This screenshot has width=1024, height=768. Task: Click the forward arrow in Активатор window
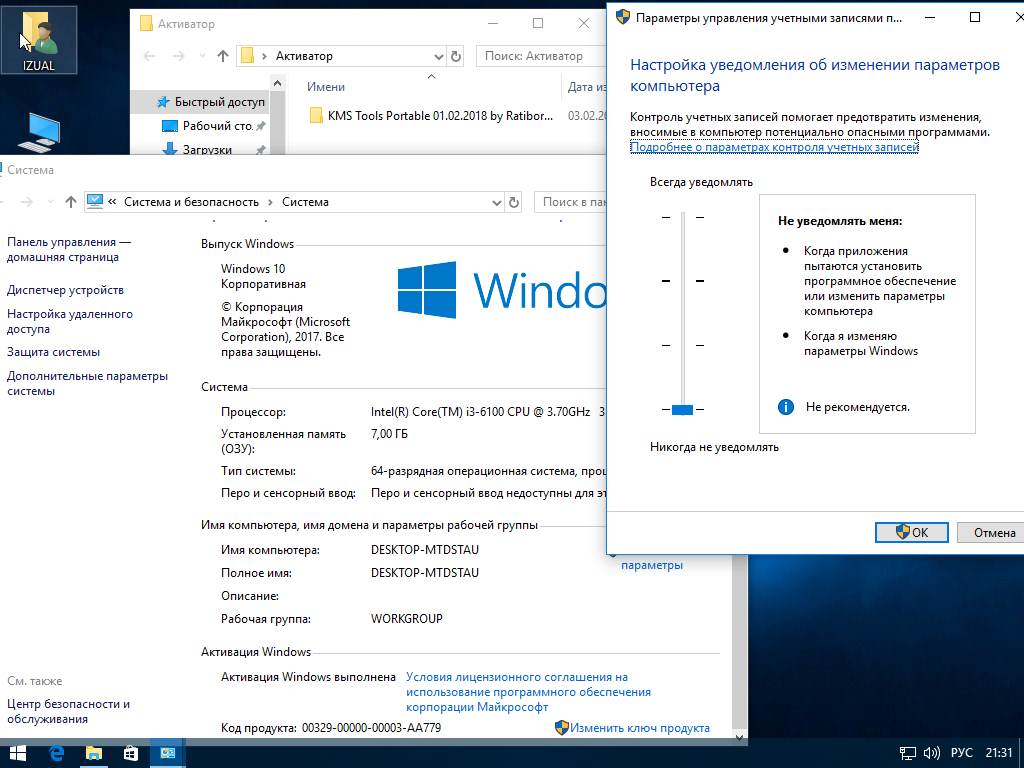[x=178, y=56]
